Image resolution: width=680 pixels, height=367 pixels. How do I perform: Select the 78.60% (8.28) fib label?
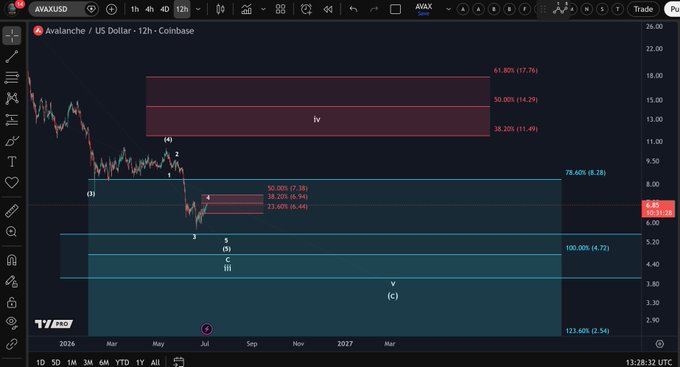[x=585, y=173]
